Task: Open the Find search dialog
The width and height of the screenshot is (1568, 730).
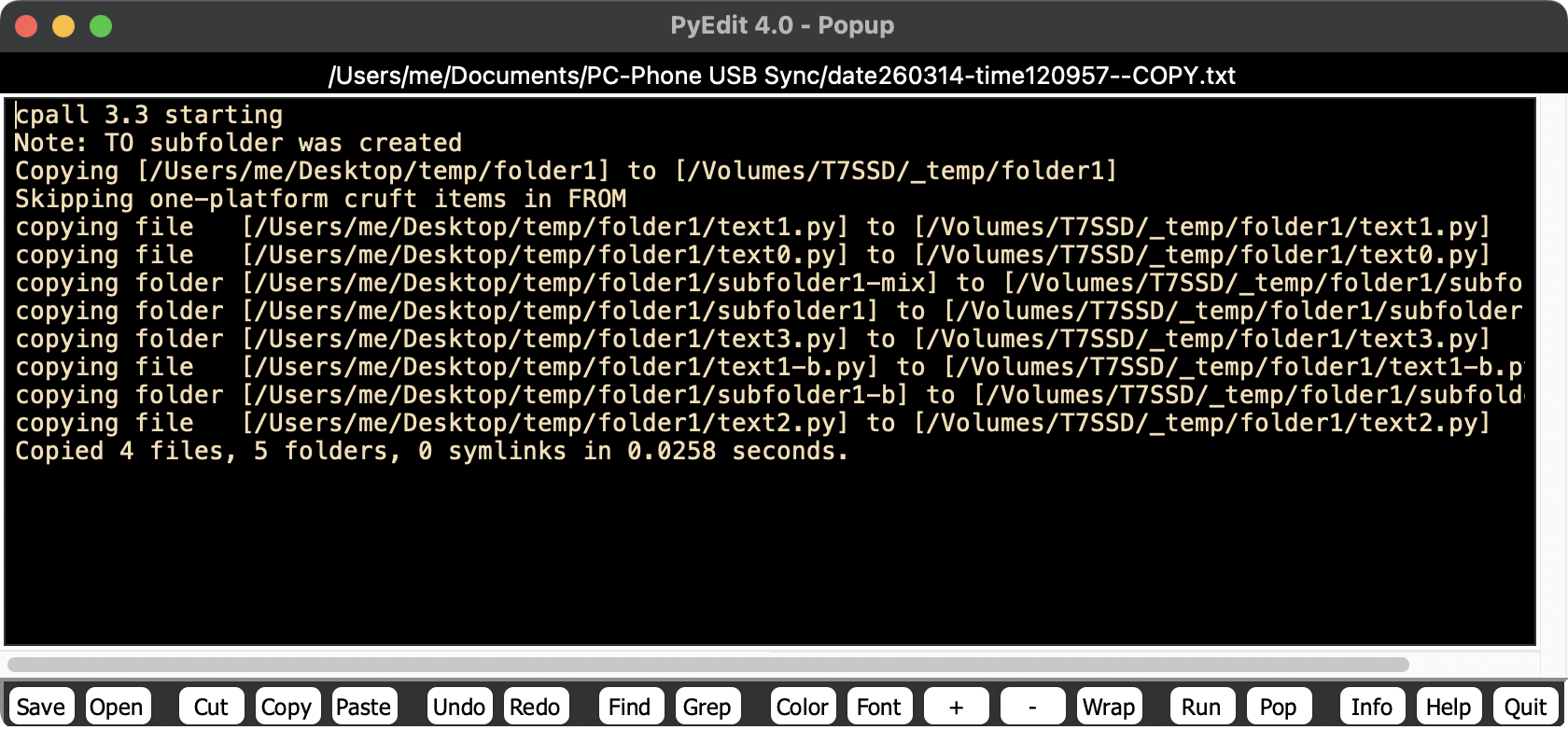Action: tap(630, 707)
